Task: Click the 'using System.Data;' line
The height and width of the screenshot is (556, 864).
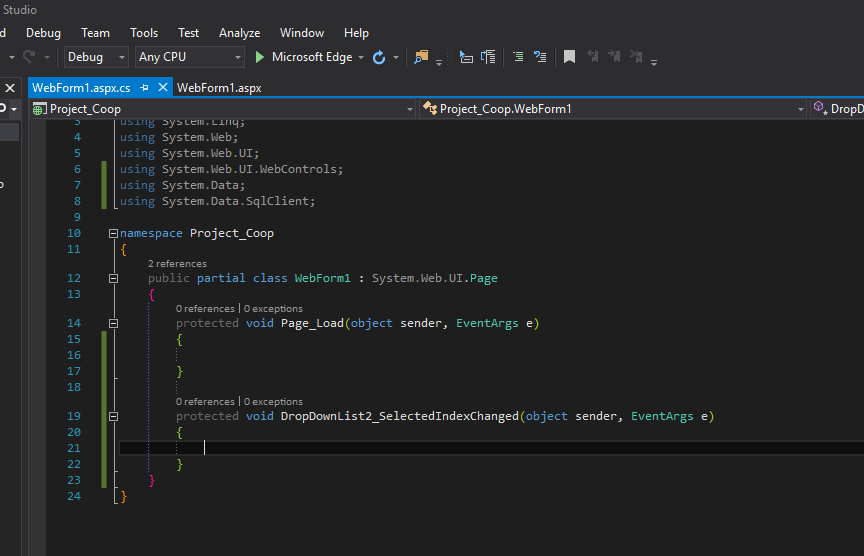Action: click(182, 185)
